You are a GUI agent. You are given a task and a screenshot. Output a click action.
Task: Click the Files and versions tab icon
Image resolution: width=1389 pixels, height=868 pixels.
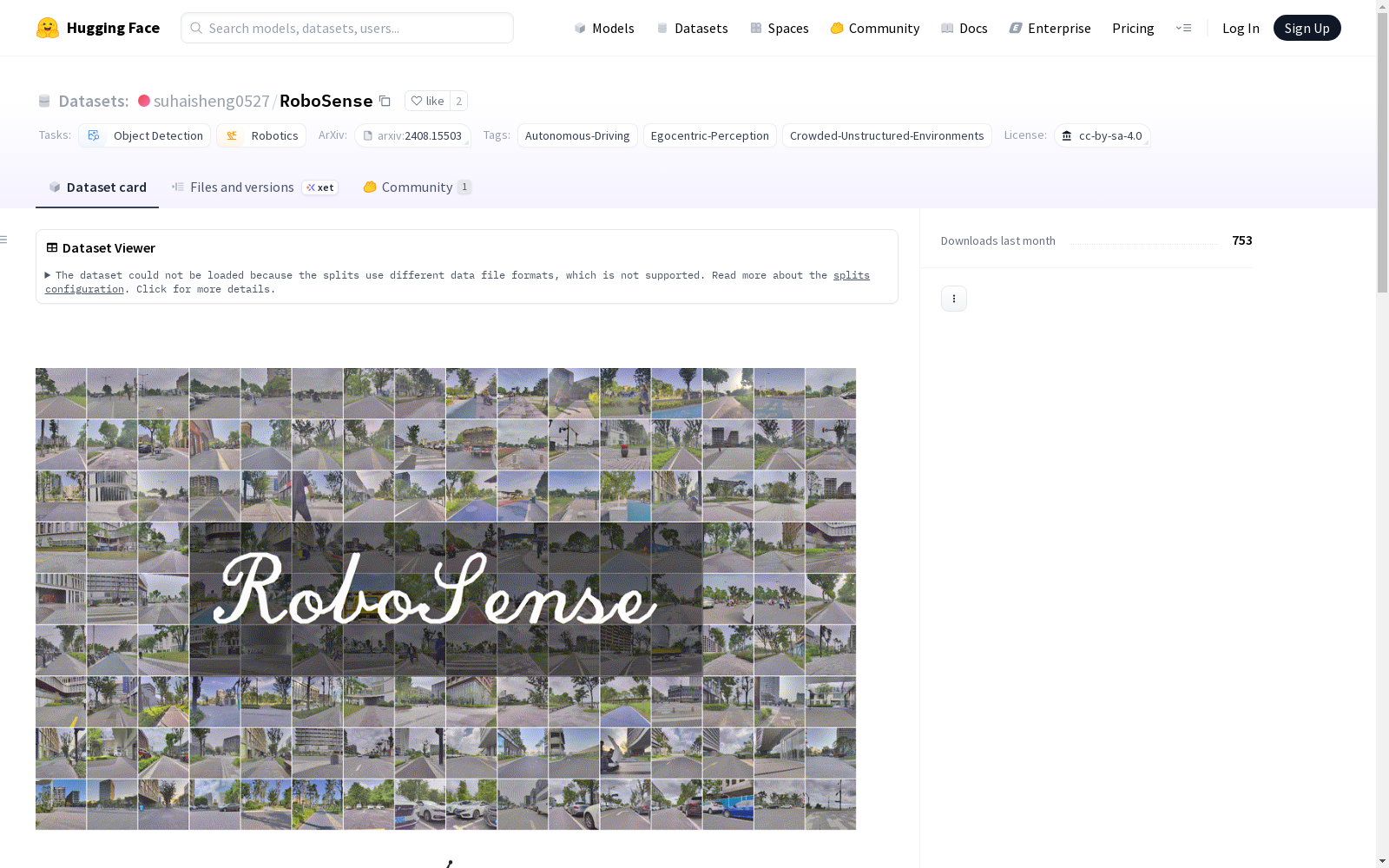pos(178,187)
